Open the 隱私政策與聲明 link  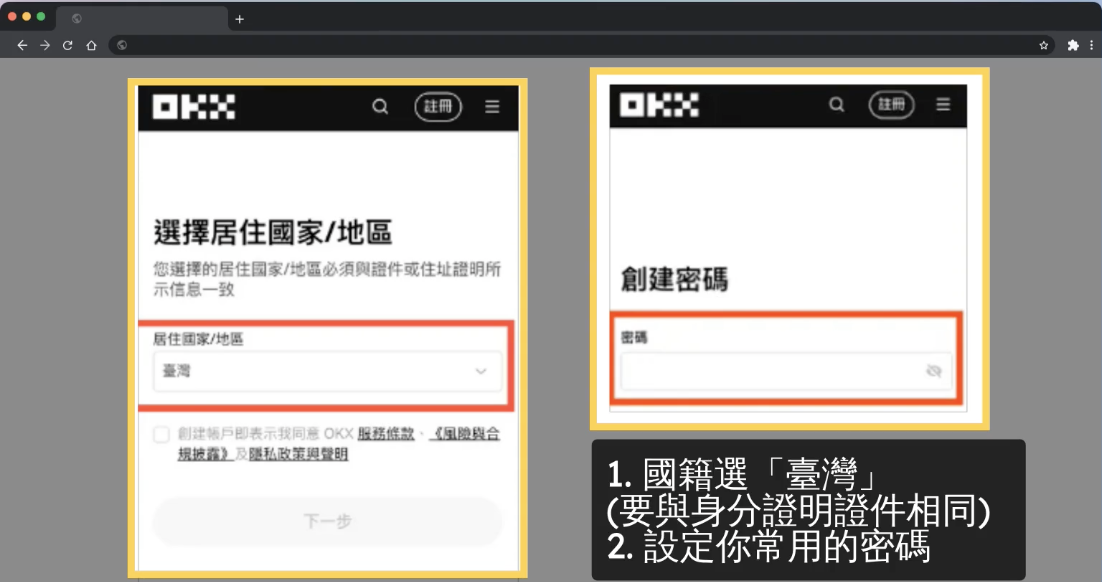299,454
